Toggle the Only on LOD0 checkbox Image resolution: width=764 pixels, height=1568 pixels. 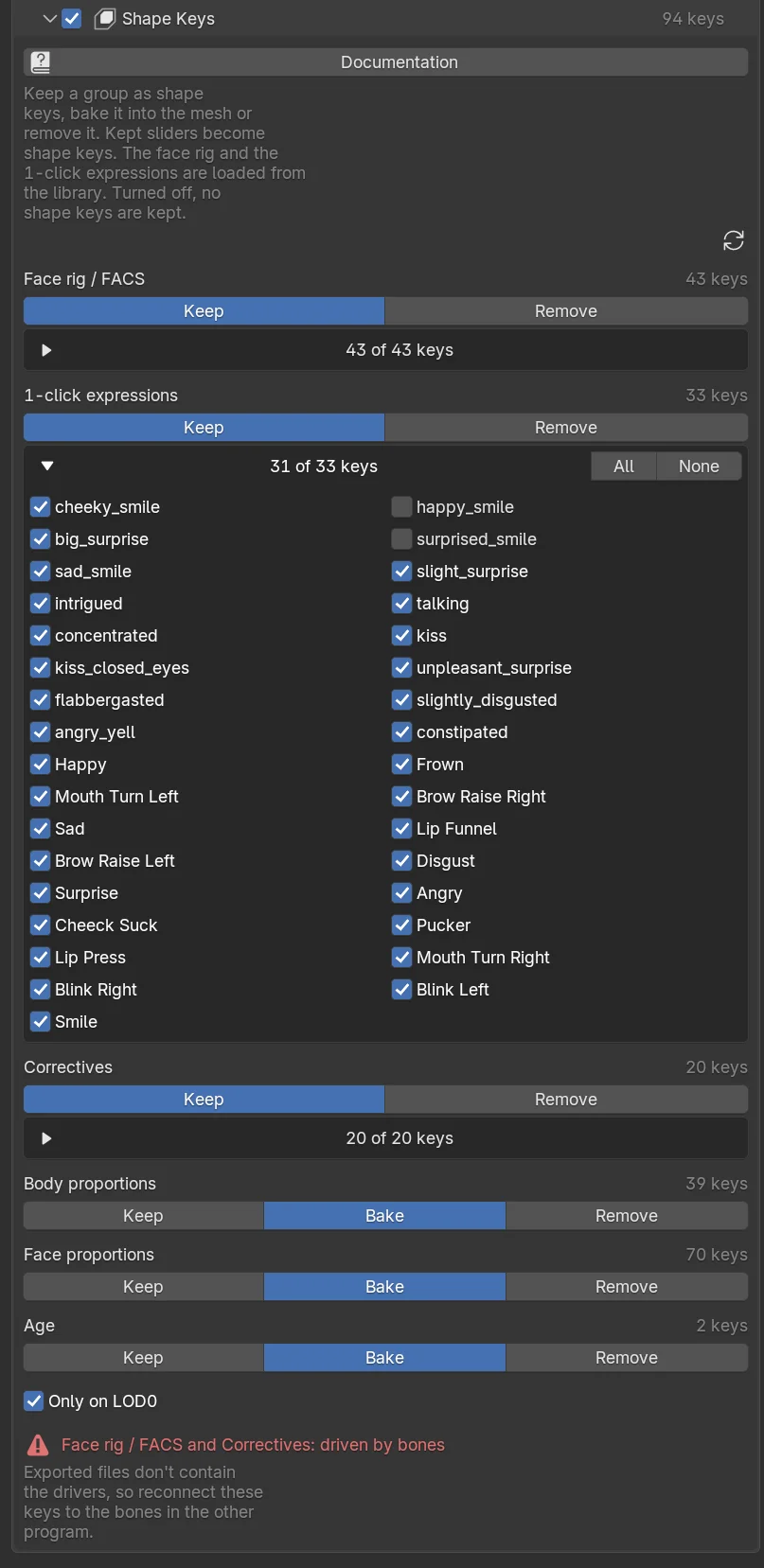click(x=33, y=1401)
